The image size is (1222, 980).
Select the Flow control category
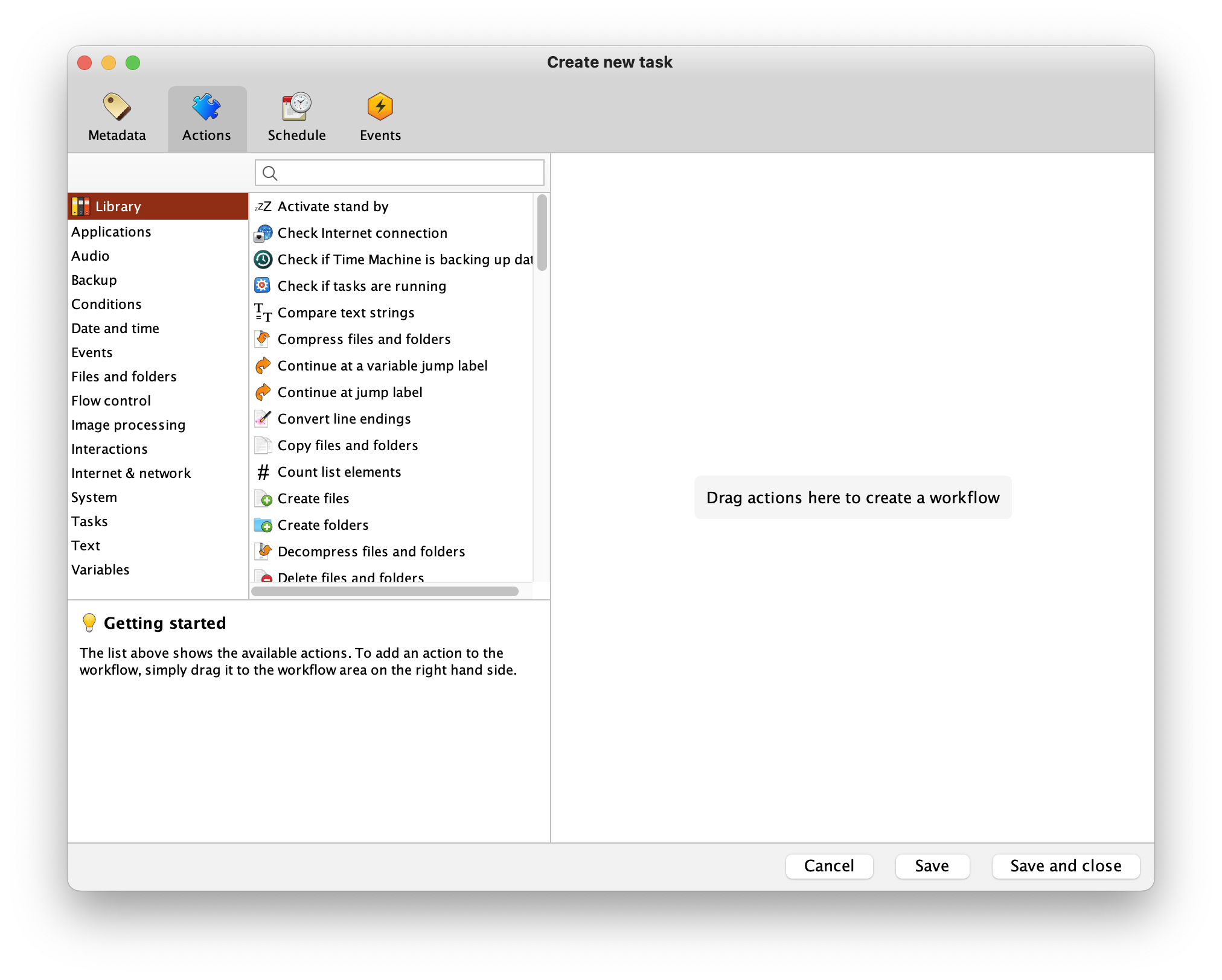[111, 401]
